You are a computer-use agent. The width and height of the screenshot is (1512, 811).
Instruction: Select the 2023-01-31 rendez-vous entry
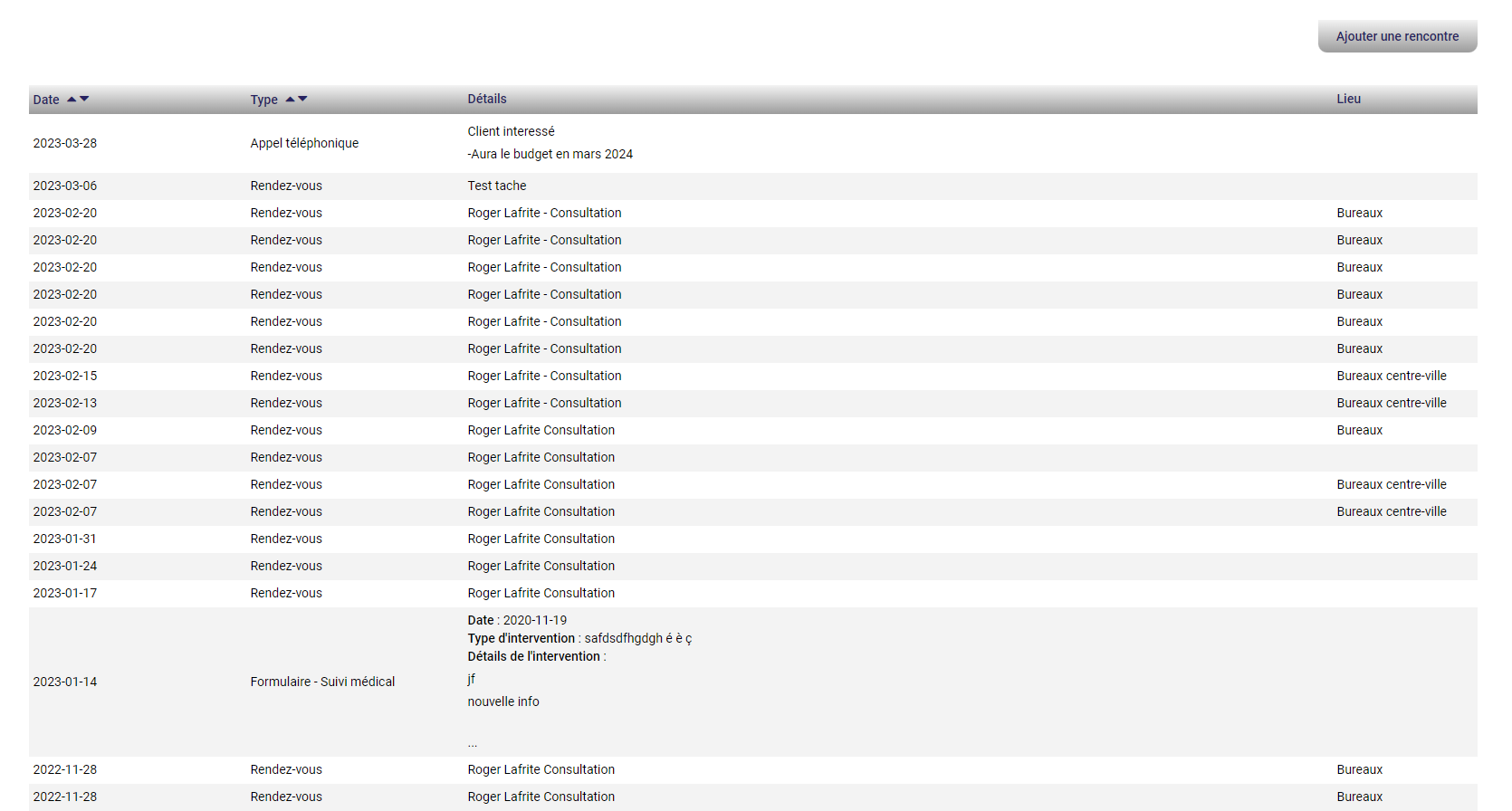click(x=65, y=539)
